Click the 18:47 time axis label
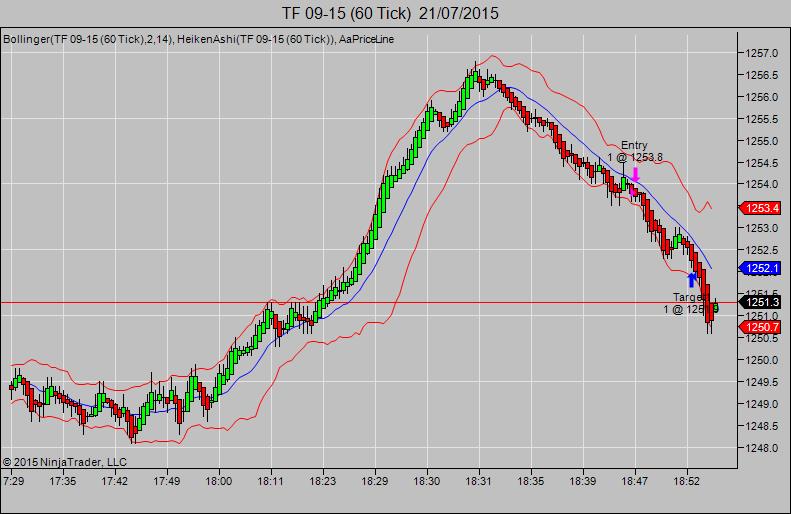791x514 pixels. click(635, 481)
